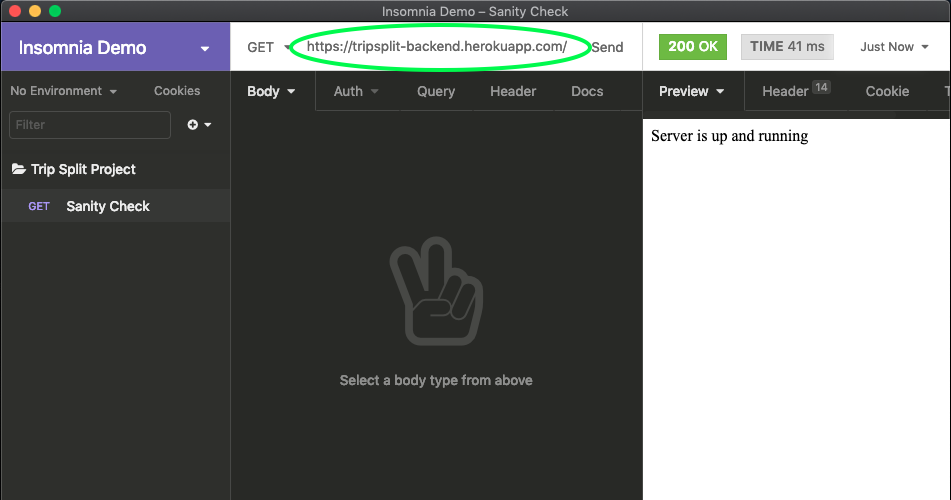This screenshot has height=500, width=951.
Task: Switch to the Query tab
Action: tap(436, 91)
